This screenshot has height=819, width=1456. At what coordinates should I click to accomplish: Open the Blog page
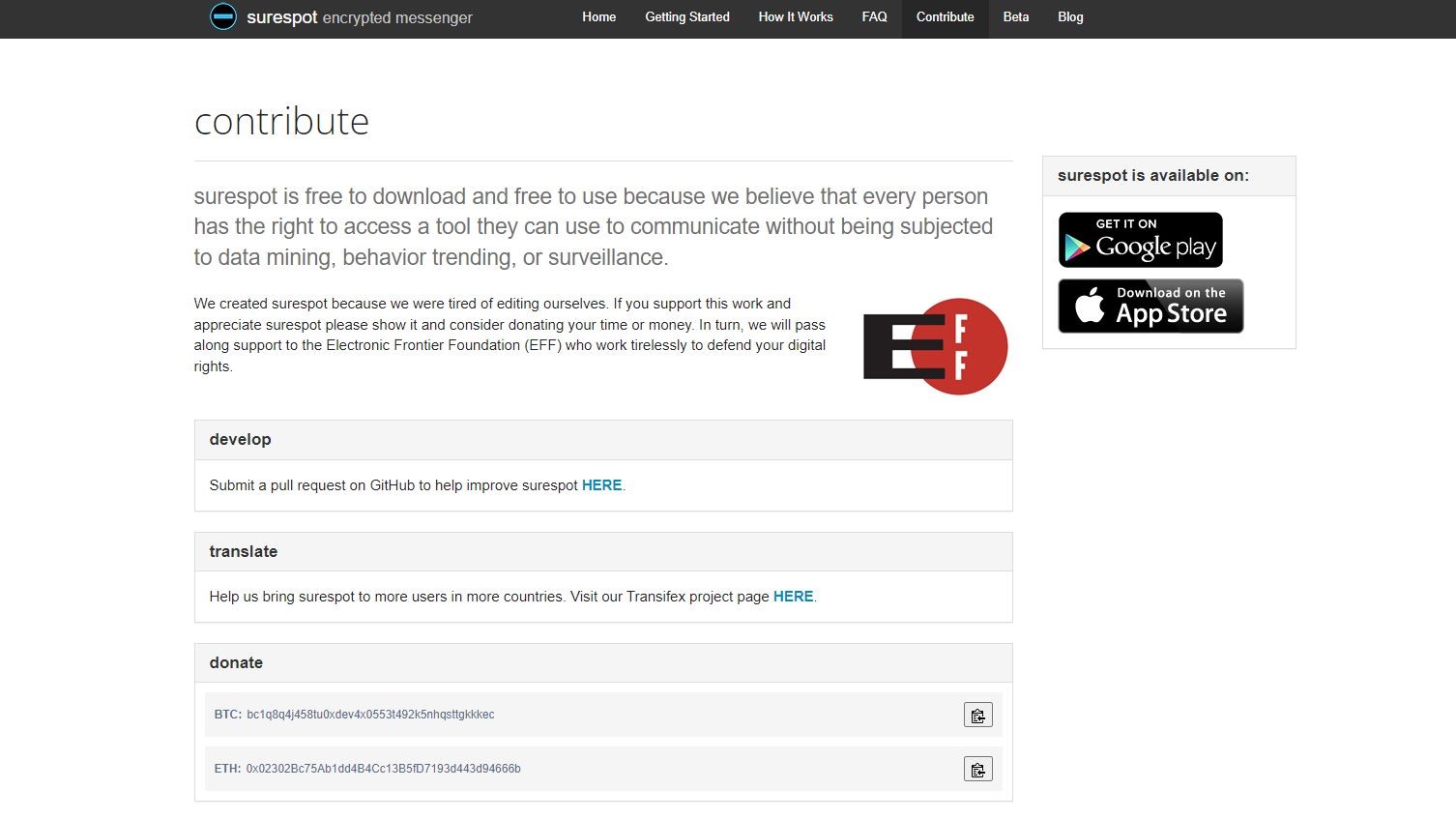(1070, 17)
